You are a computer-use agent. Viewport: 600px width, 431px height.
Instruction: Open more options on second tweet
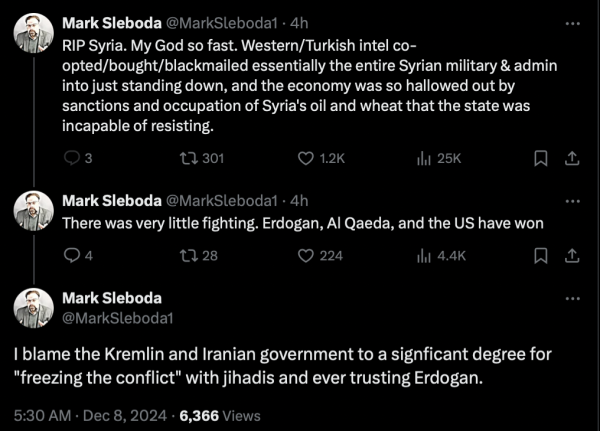click(572, 201)
